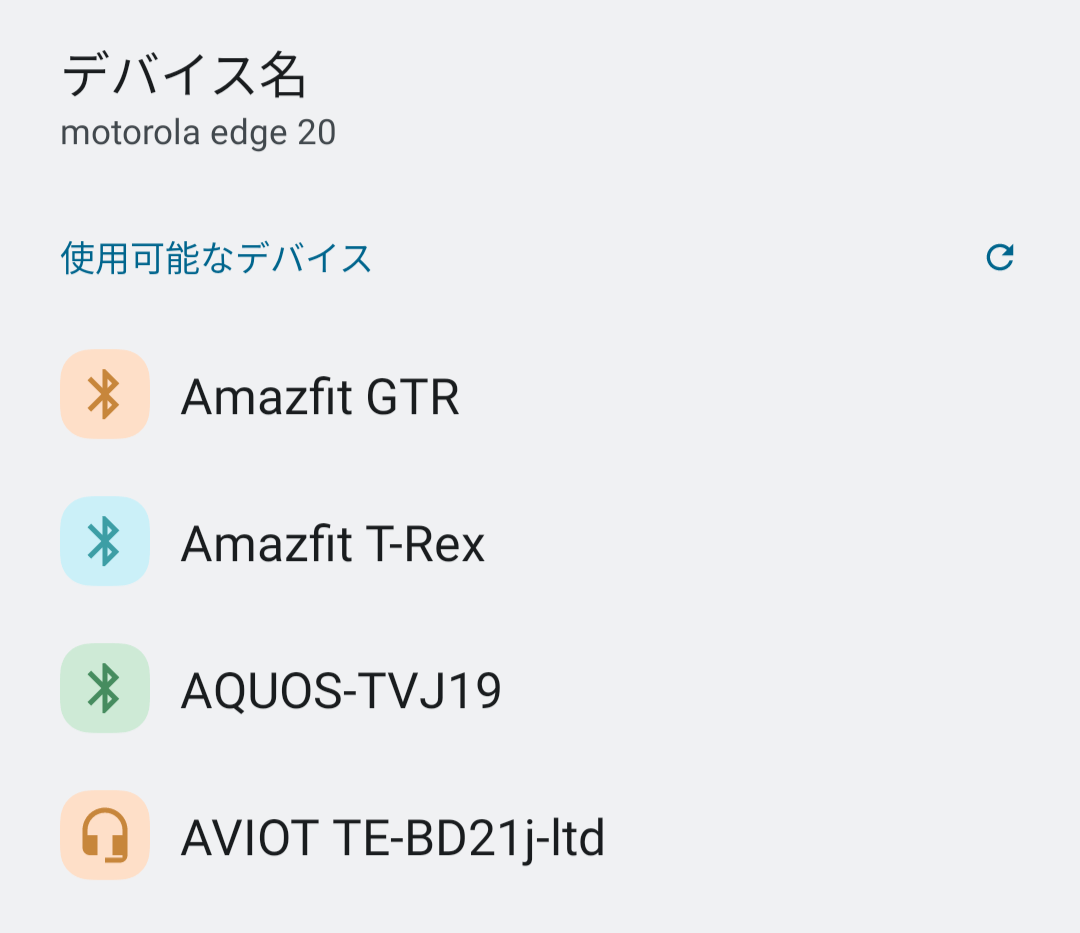This screenshot has width=1080, height=933.
Task: Tap the blue Bluetooth icon beside Amazfit T-Rex
Action: tap(105, 541)
